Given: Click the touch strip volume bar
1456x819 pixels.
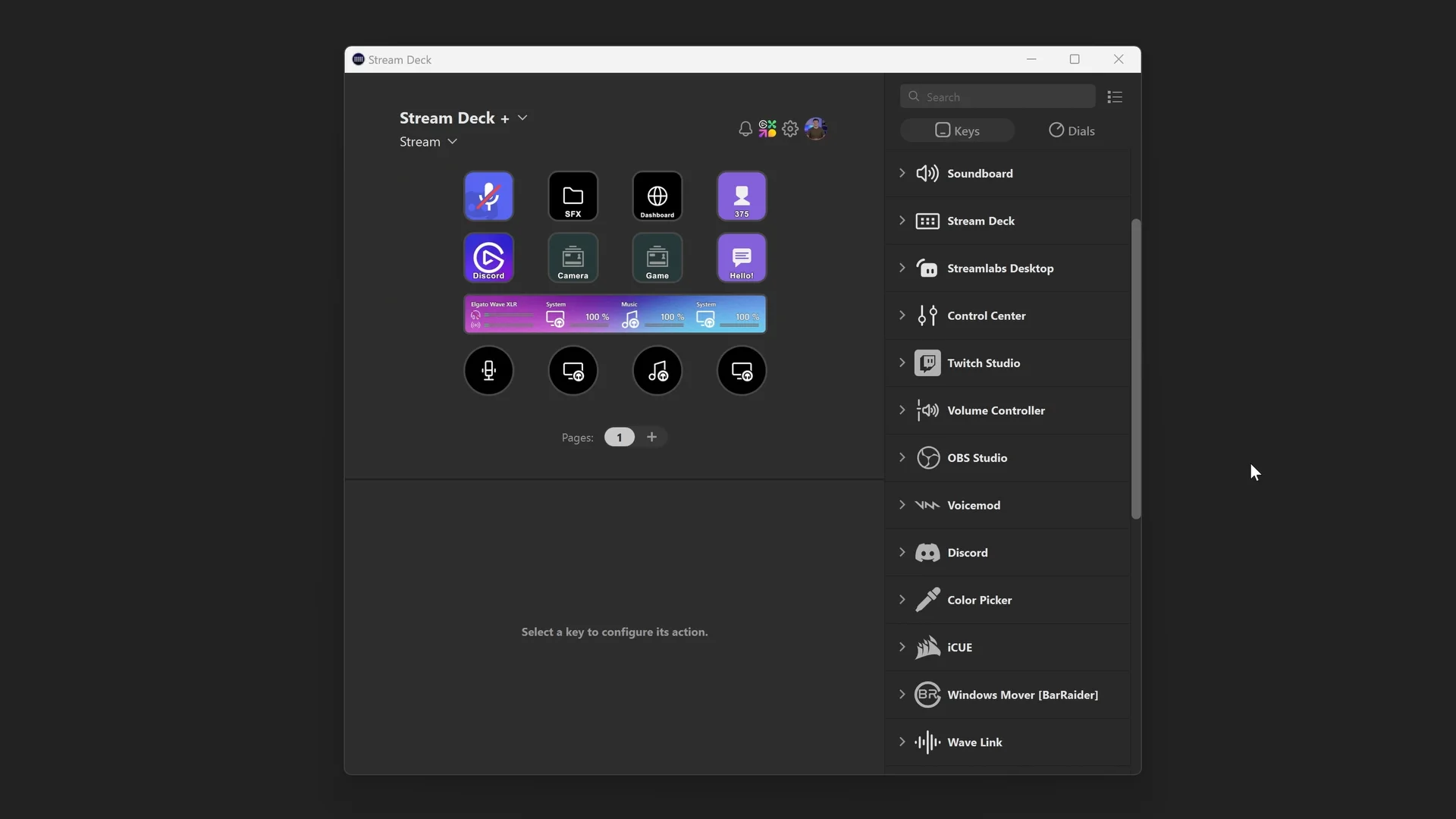Looking at the screenshot, I should click(x=614, y=315).
